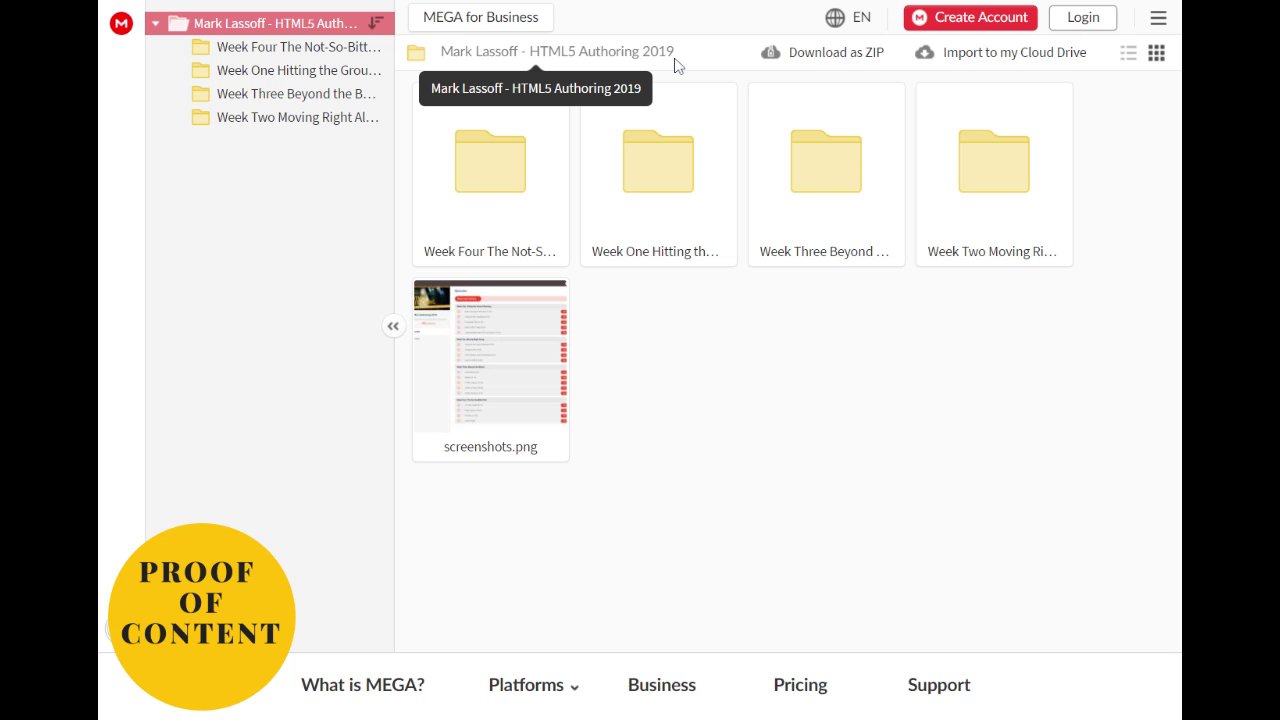Click Pricing in footer menu
The width and height of the screenshot is (1280, 720).
(800, 685)
